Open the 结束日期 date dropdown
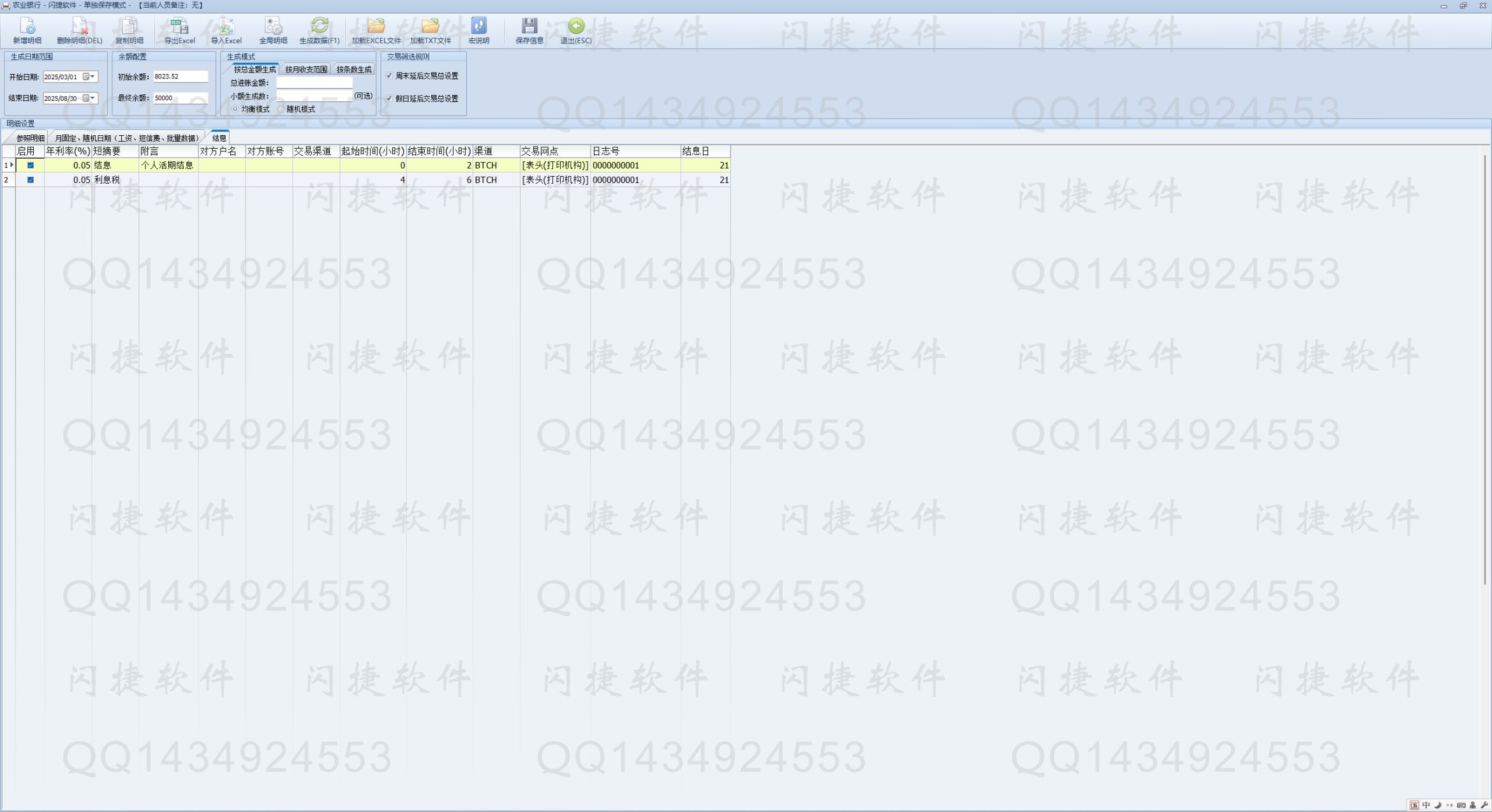 [x=92, y=98]
